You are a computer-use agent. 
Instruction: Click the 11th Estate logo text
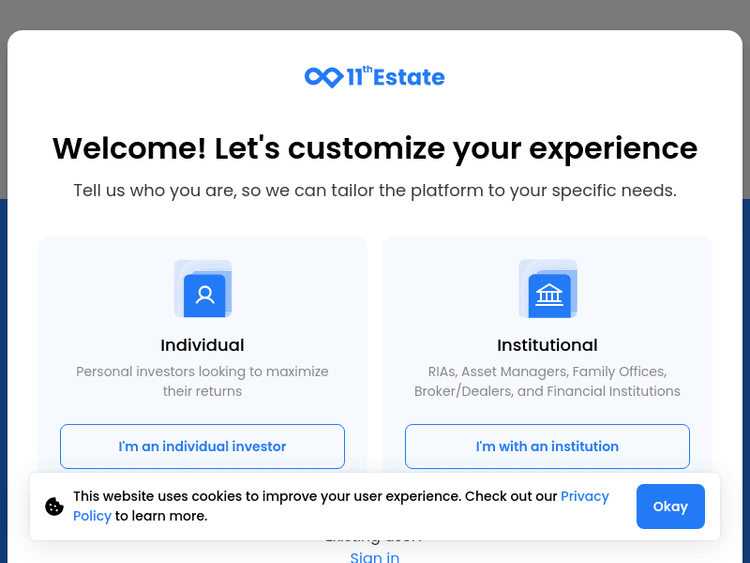[x=396, y=77]
